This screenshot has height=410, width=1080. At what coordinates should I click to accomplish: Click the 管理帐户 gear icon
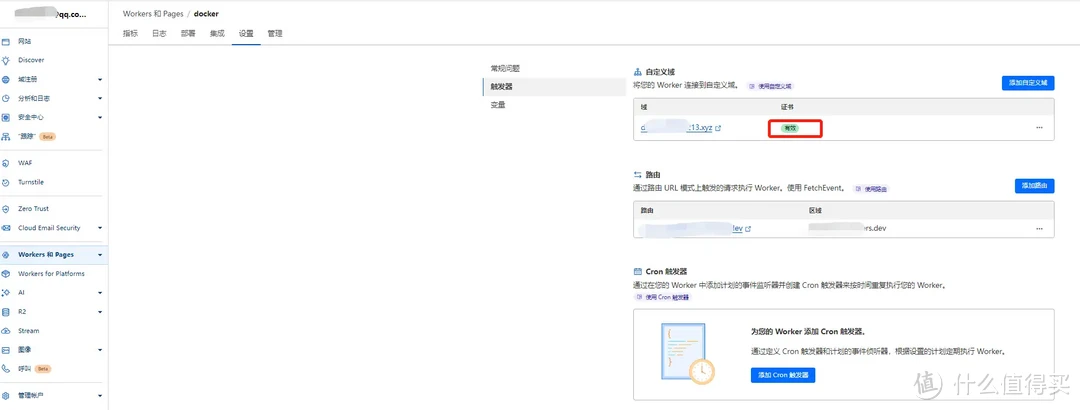6,396
